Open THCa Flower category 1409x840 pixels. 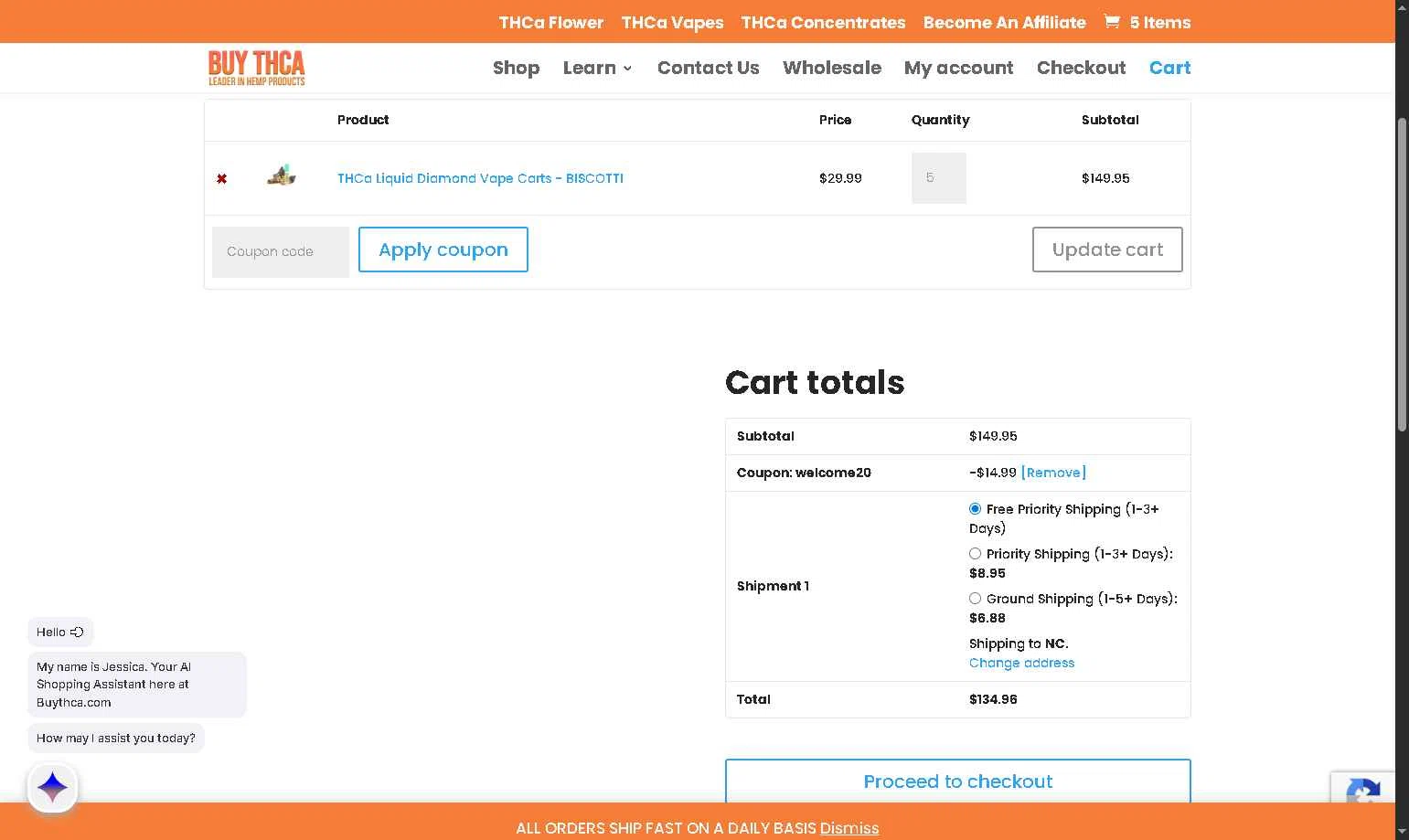click(x=550, y=23)
